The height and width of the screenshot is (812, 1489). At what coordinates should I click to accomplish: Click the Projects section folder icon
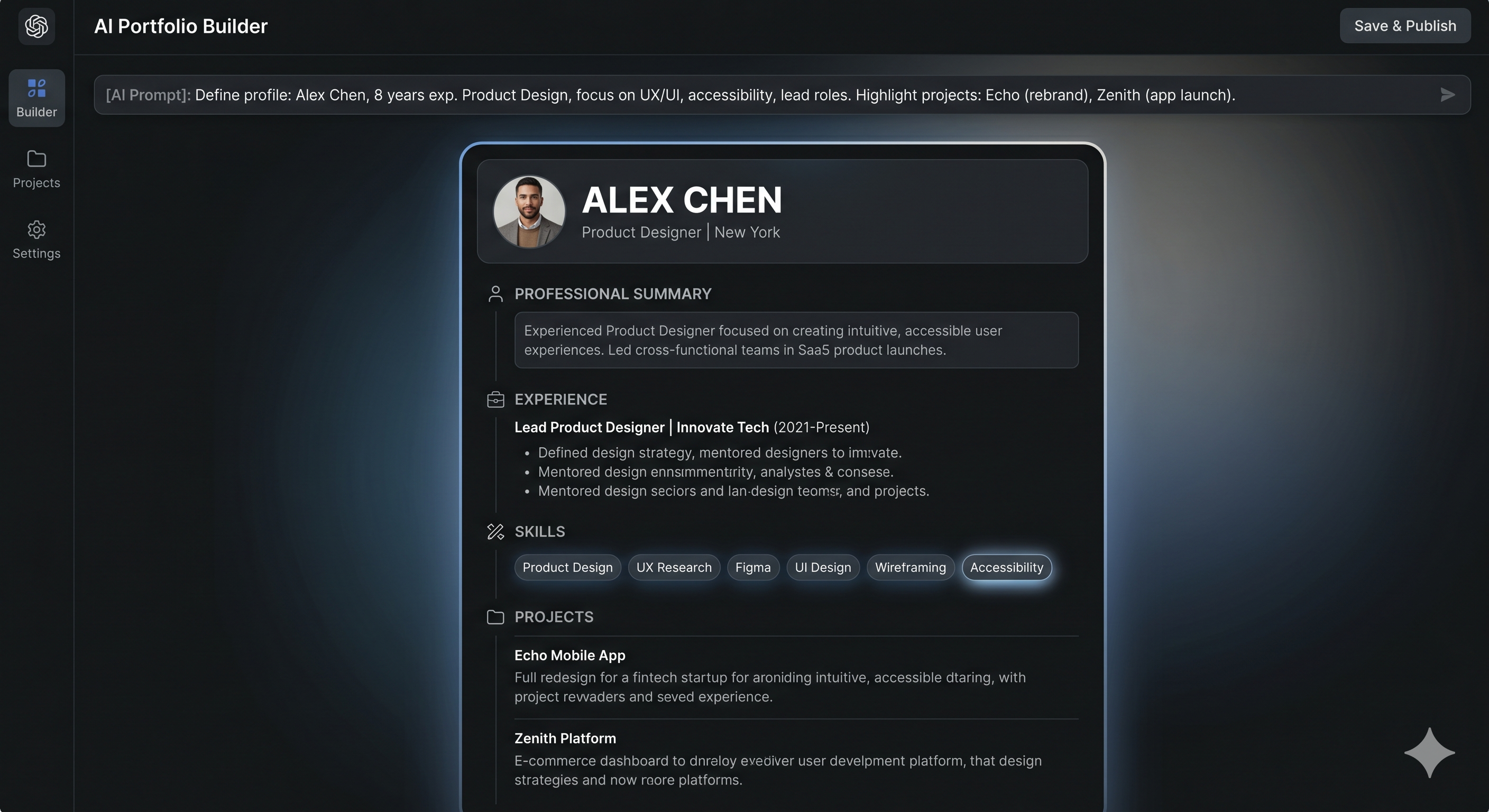point(495,616)
